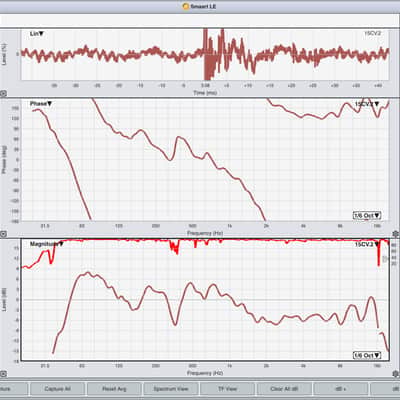
Task: Click the Capture All button
Action: click(x=57, y=389)
